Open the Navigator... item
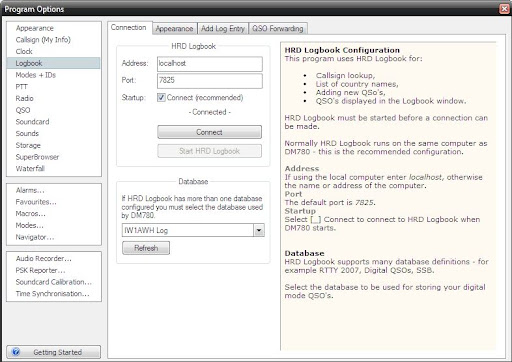 click(x=35, y=237)
